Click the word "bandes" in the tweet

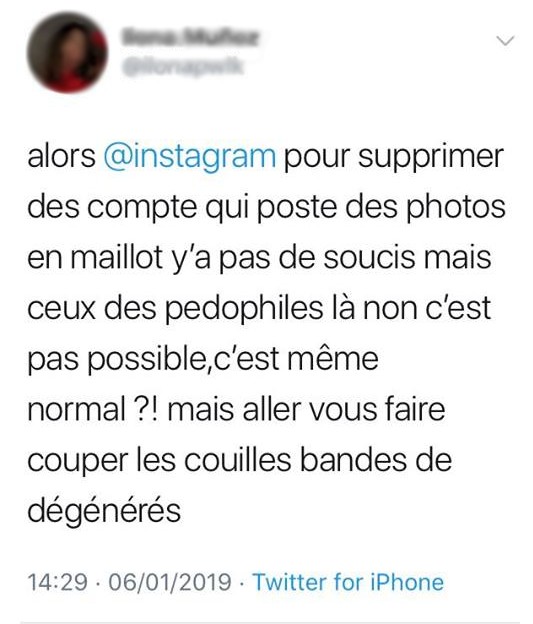pos(354,460)
